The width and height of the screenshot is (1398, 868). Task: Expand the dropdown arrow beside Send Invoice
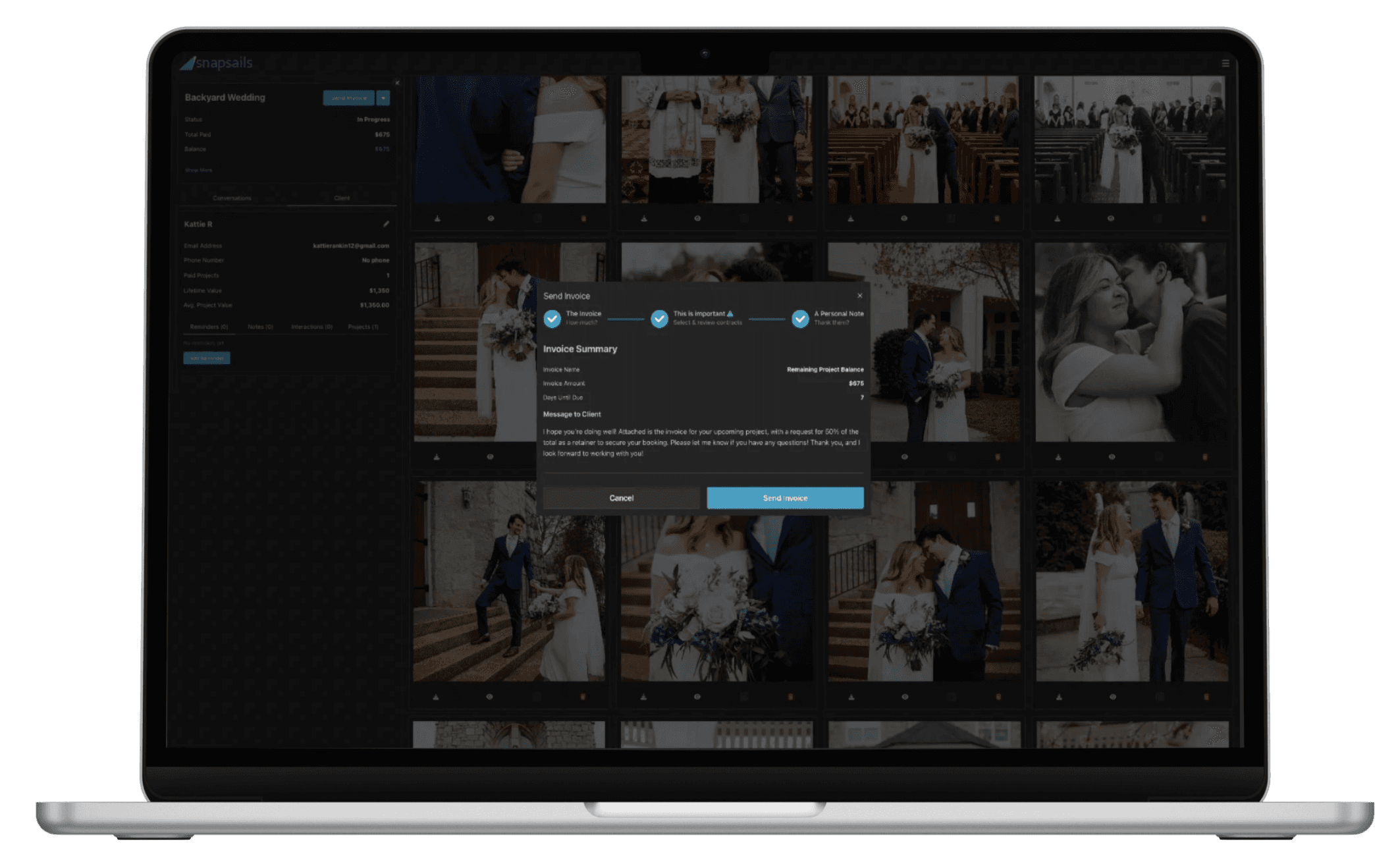coord(383,98)
